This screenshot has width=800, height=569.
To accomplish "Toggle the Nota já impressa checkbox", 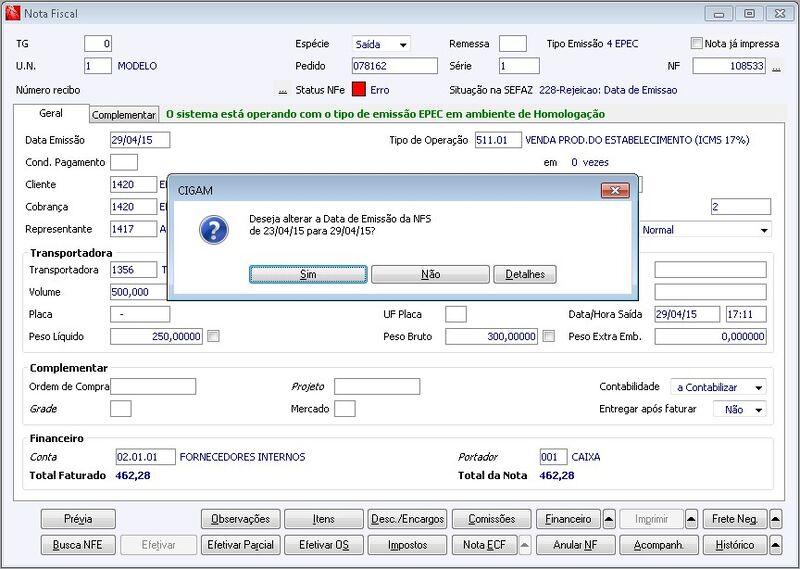I will [696, 43].
